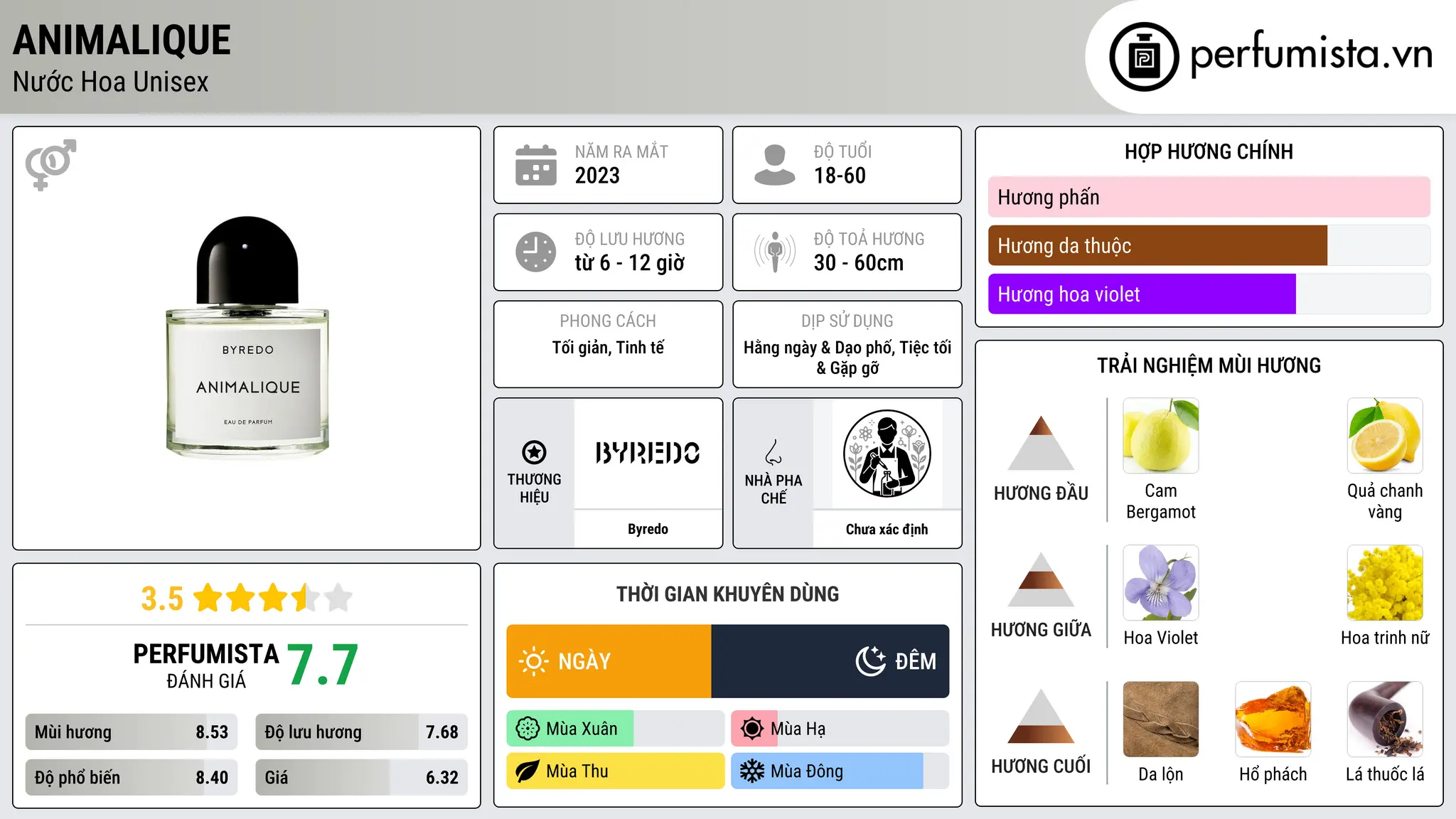
Task: Open the Da lộn note image
Action: pyautogui.click(x=1161, y=719)
